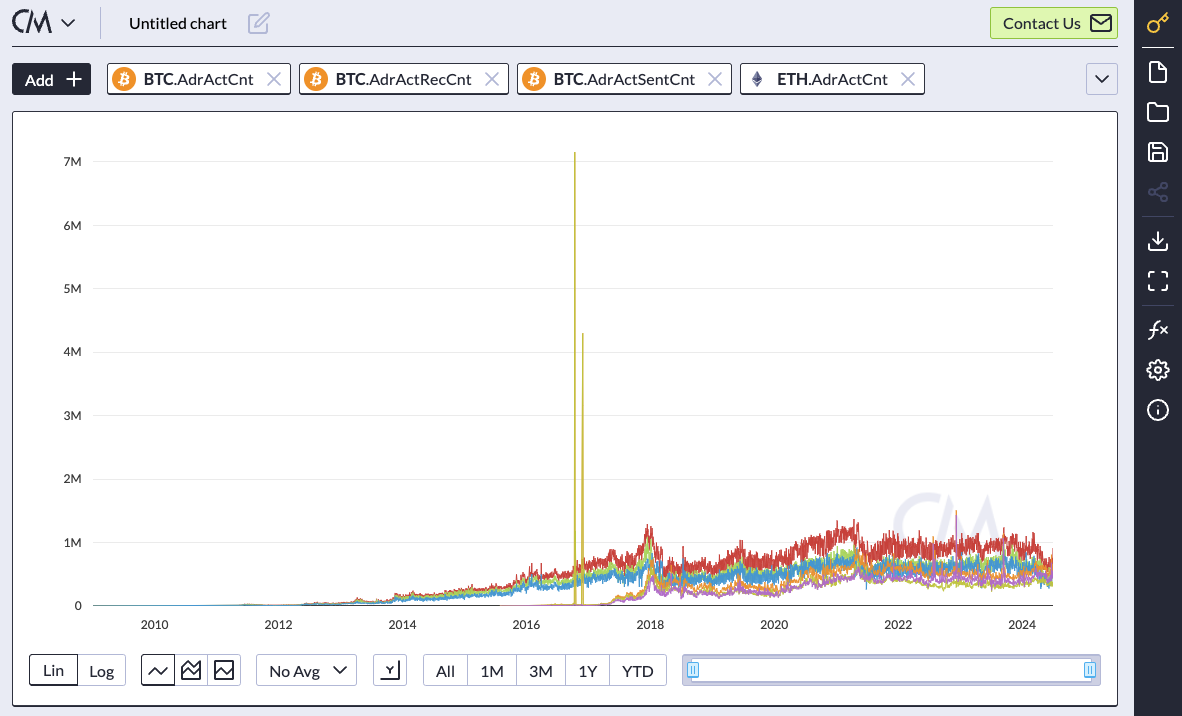Create a new chart with the document icon
Screen dimensions: 1182x716
[1158, 71]
